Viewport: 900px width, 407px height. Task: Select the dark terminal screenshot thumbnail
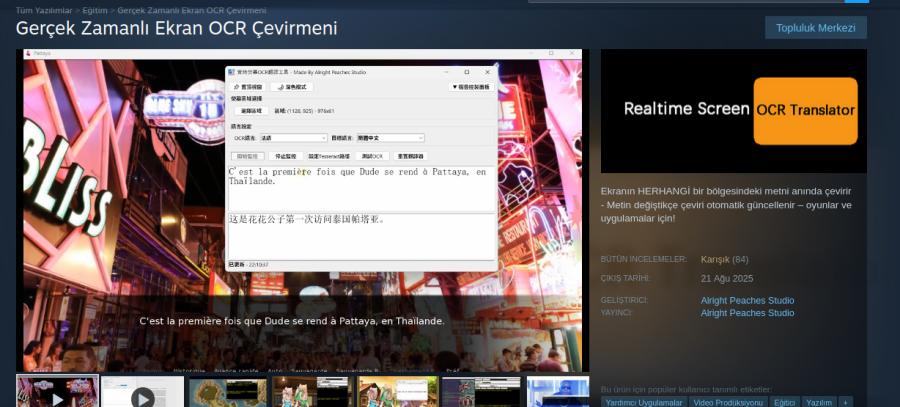click(x=482, y=392)
